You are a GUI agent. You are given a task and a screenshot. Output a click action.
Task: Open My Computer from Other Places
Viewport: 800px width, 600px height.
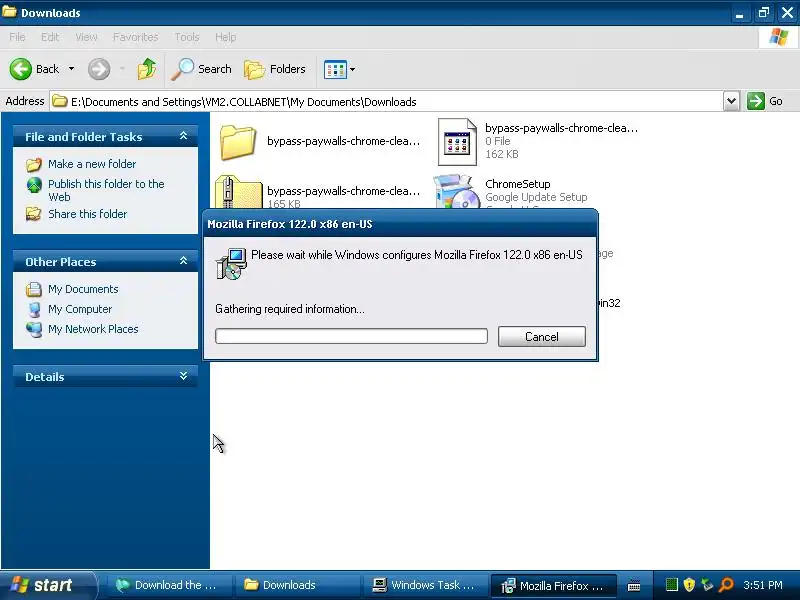pyautogui.click(x=80, y=309)
